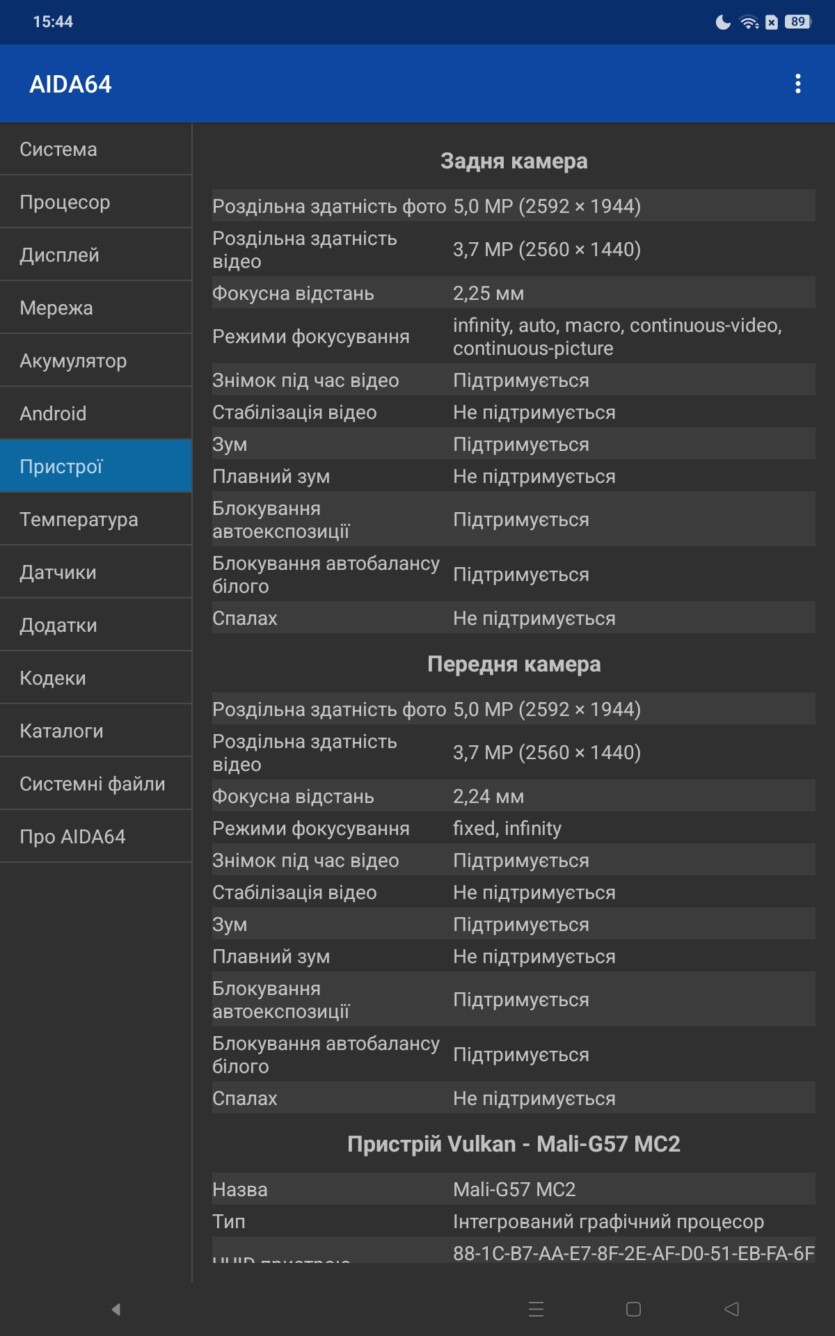Tap the three-line navigation bar icon
The image size is (835, 1336).
(536, 1309)
